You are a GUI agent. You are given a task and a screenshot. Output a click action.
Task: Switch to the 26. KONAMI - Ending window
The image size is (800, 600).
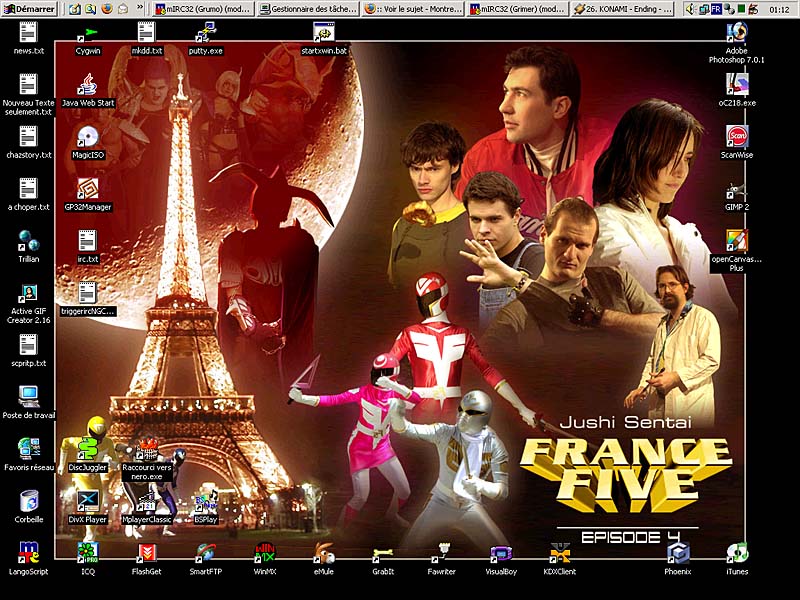tap(622, 9)
